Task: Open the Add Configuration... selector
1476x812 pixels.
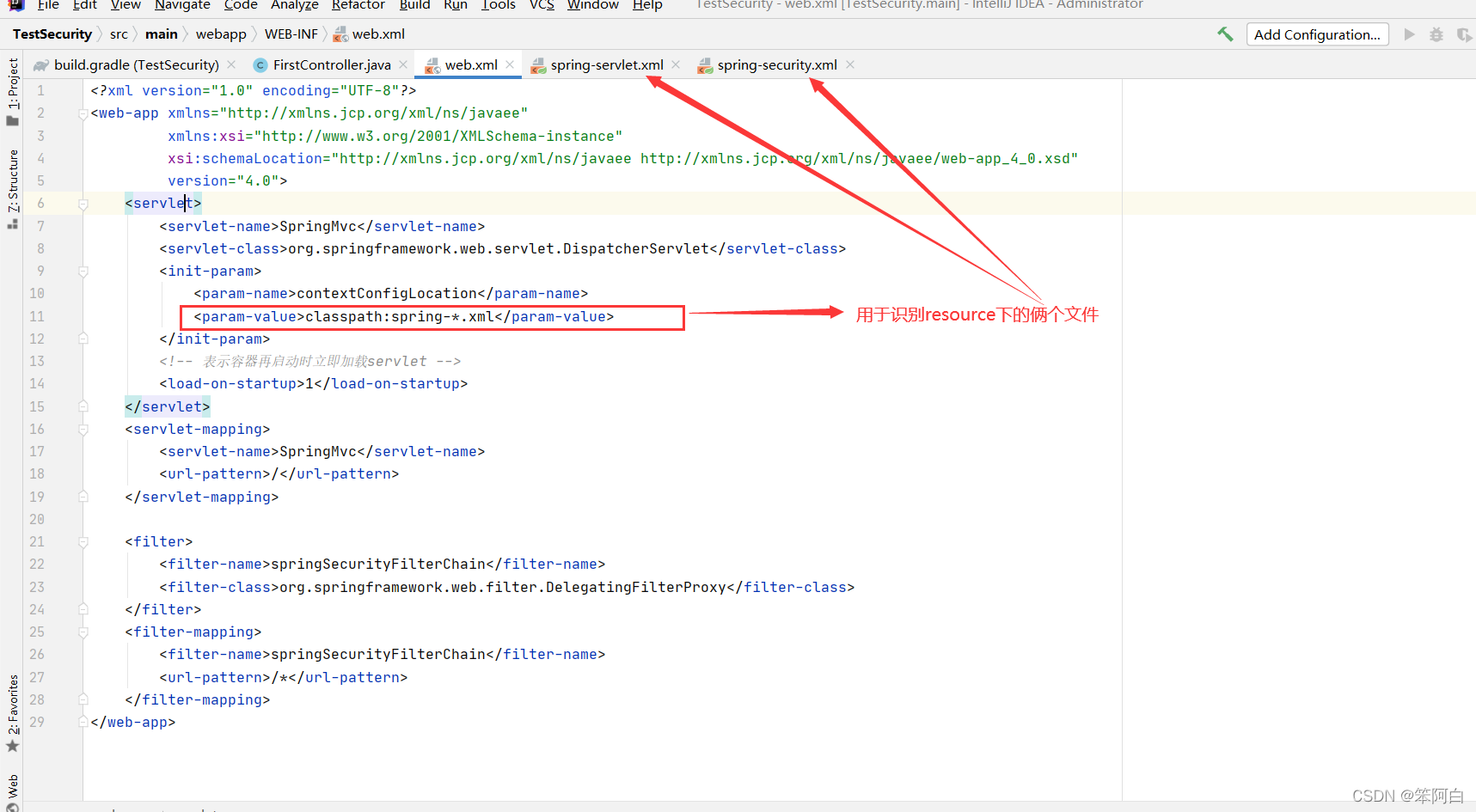Action: pos(1317,34)
